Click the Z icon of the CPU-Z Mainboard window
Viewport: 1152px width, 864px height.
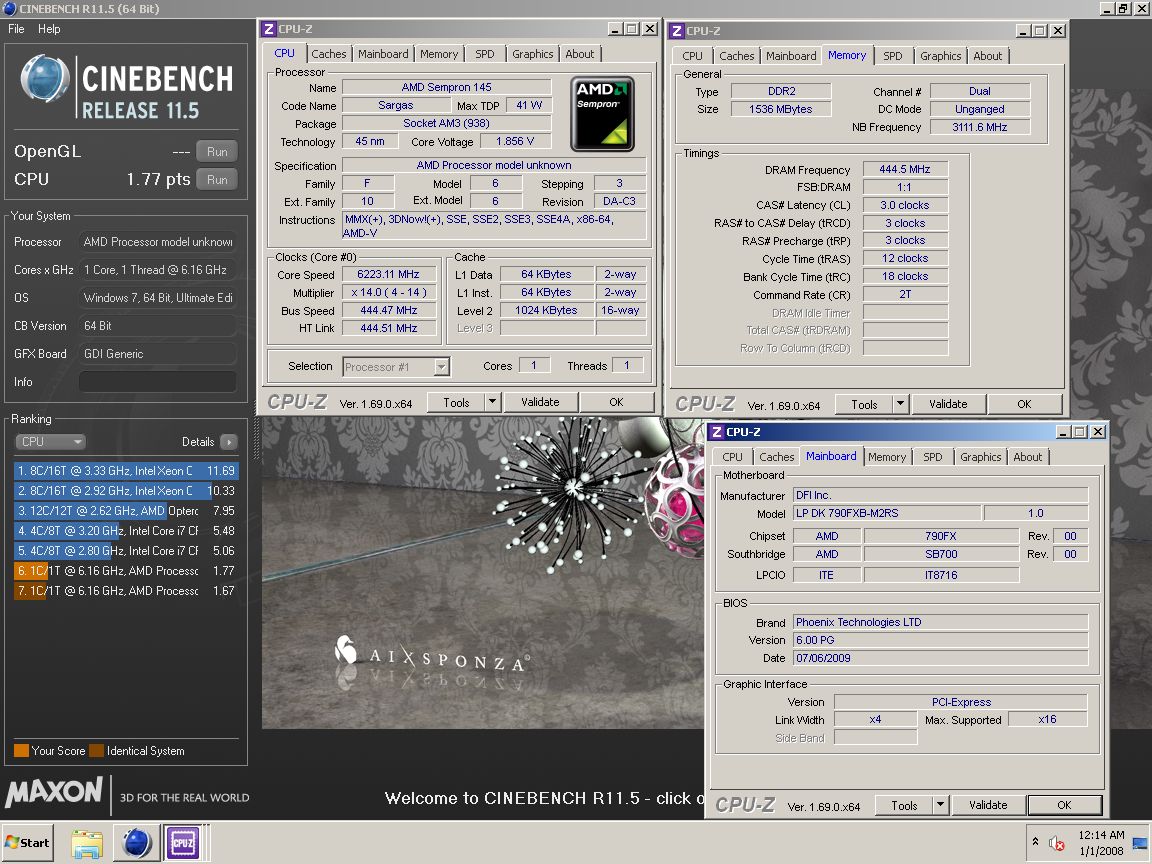[717, 432]
